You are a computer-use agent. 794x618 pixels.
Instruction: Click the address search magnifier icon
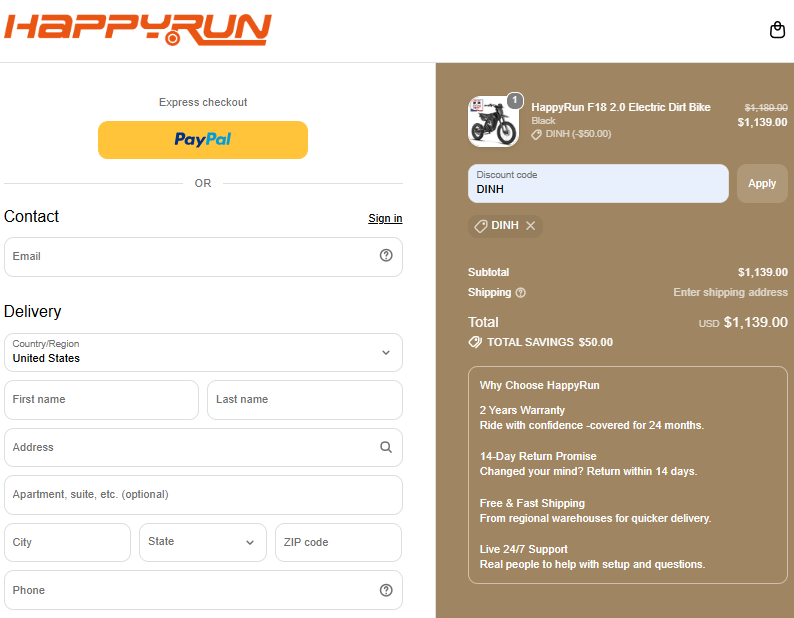tap(386, 447)
